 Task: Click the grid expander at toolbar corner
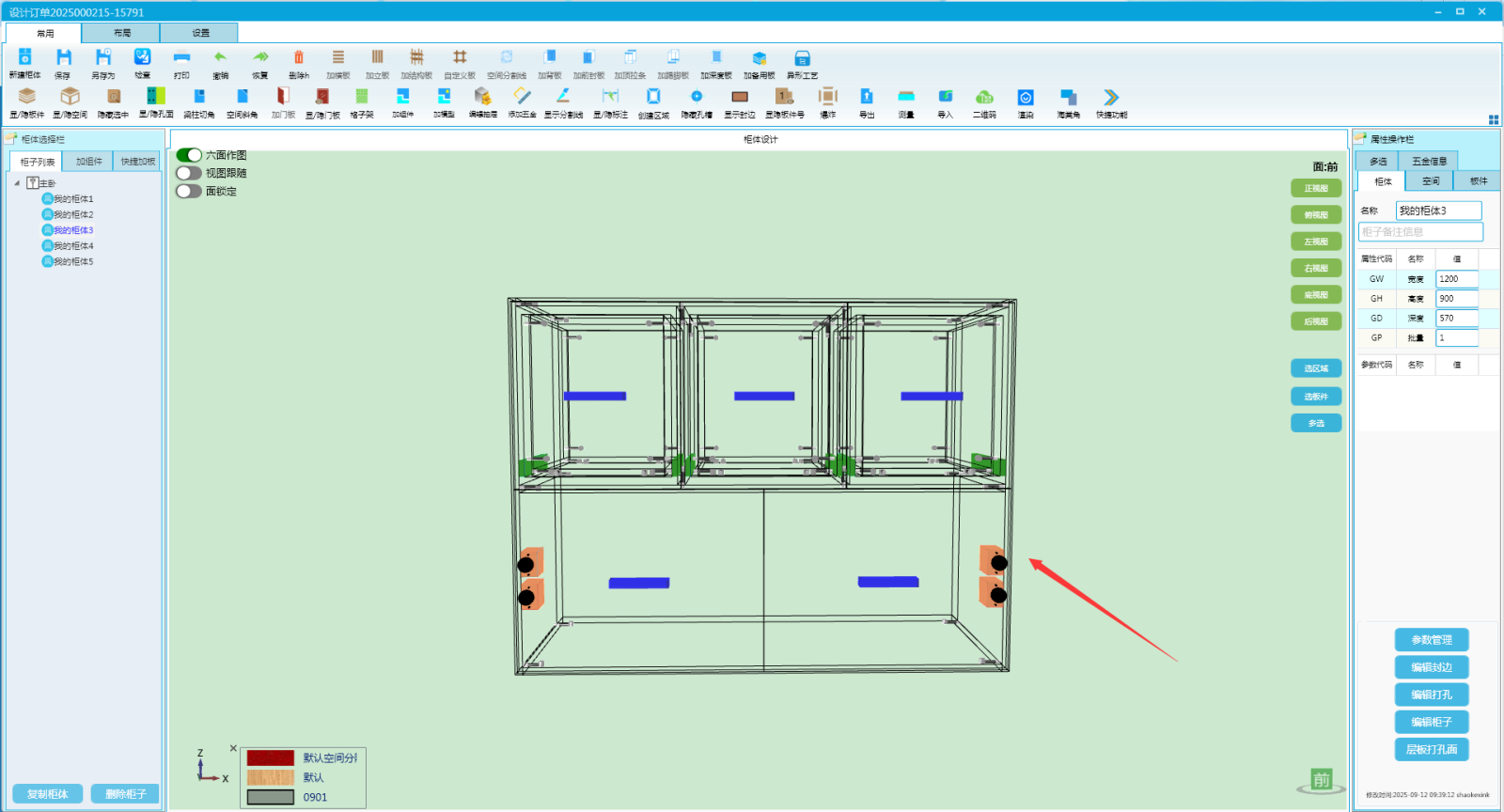(1494, 119)
